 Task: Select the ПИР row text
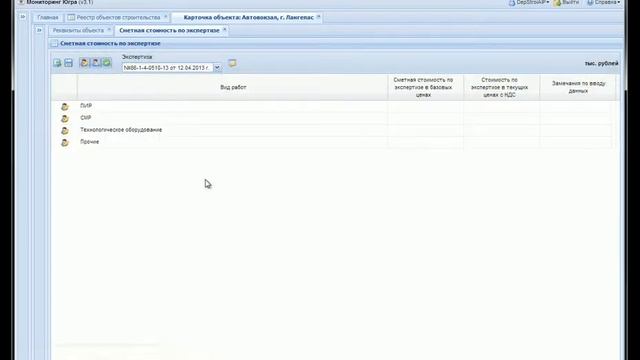point(86,106)
